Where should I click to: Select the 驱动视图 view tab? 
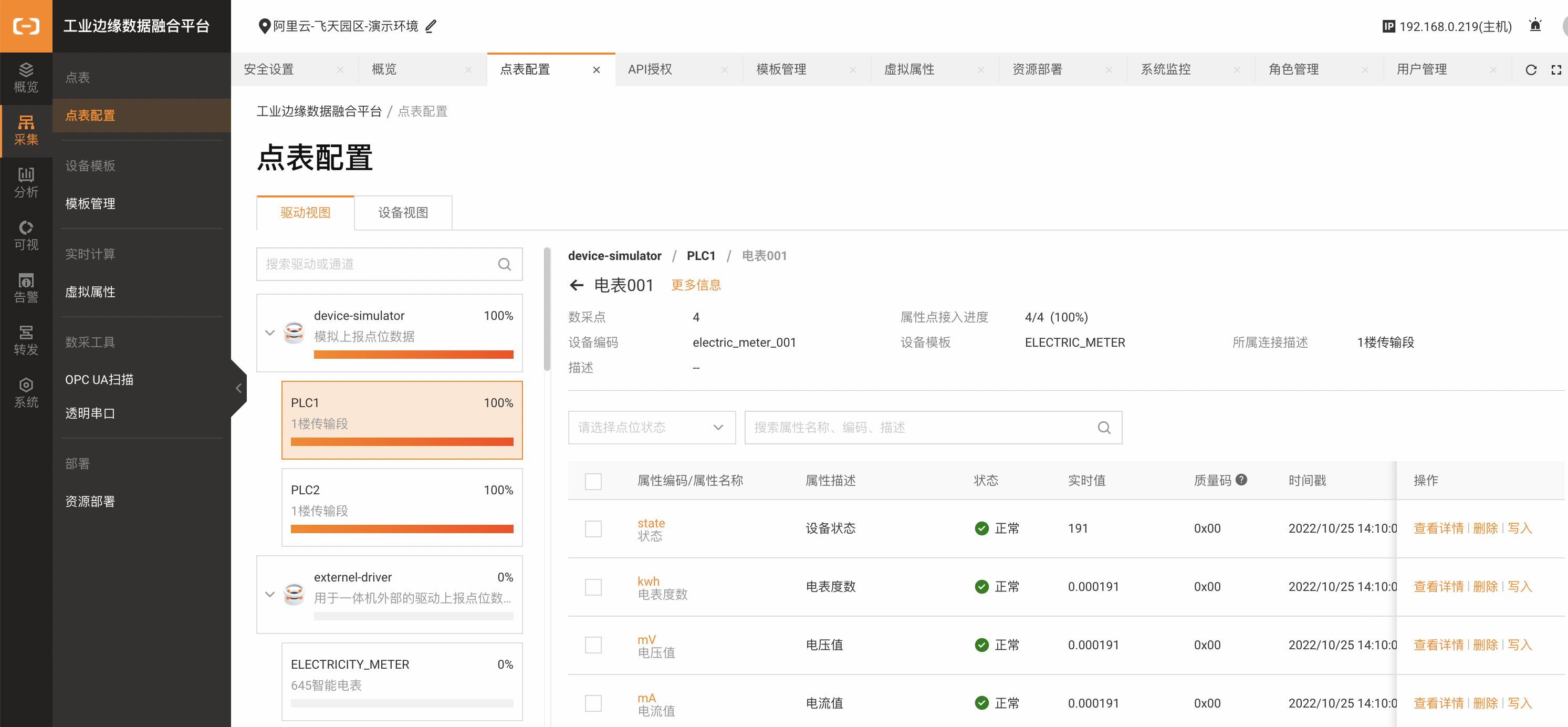pyautogui.click(x=305, y=213)
